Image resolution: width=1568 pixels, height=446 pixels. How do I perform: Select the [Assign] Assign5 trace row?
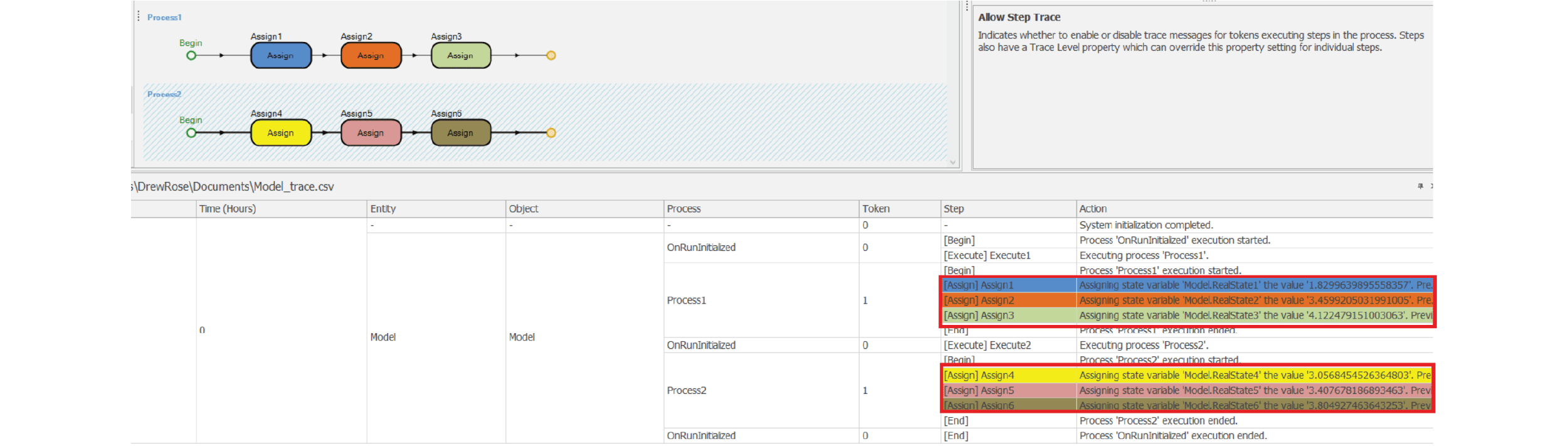coord(1187,390)
